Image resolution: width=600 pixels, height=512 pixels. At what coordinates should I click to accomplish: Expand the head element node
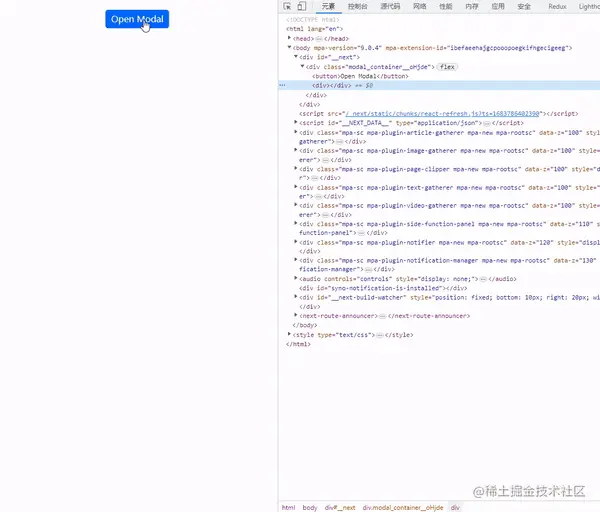coord(289,38)
